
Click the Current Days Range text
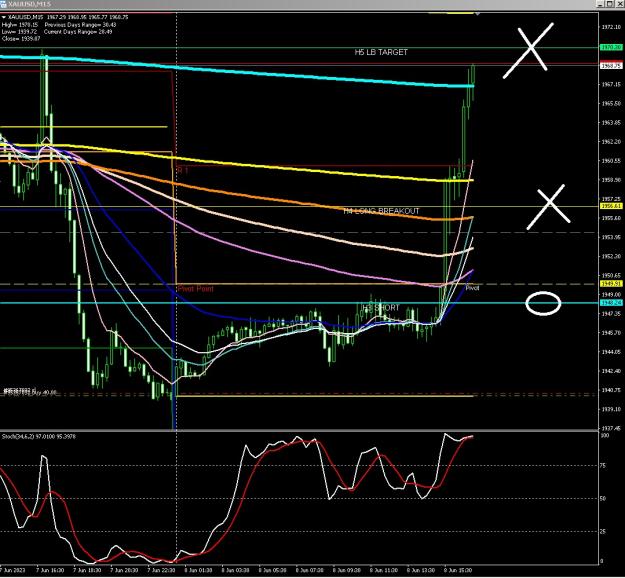coord(78,31)
